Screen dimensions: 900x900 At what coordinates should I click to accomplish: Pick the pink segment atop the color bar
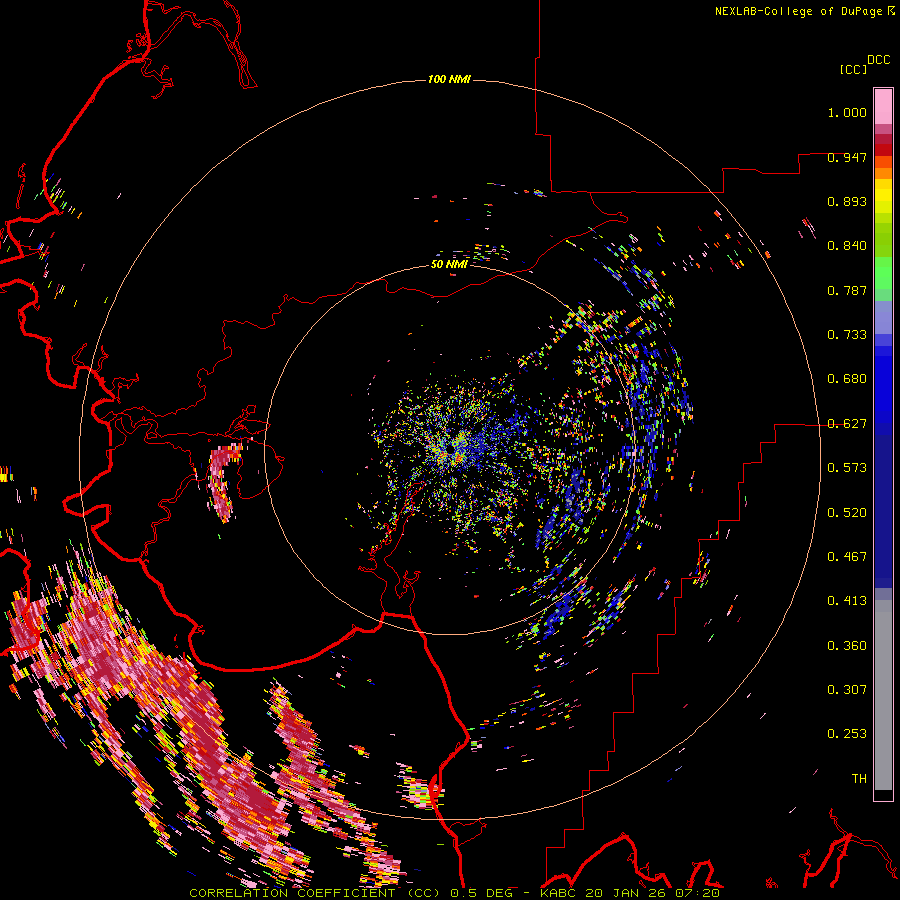pos(883,107)
